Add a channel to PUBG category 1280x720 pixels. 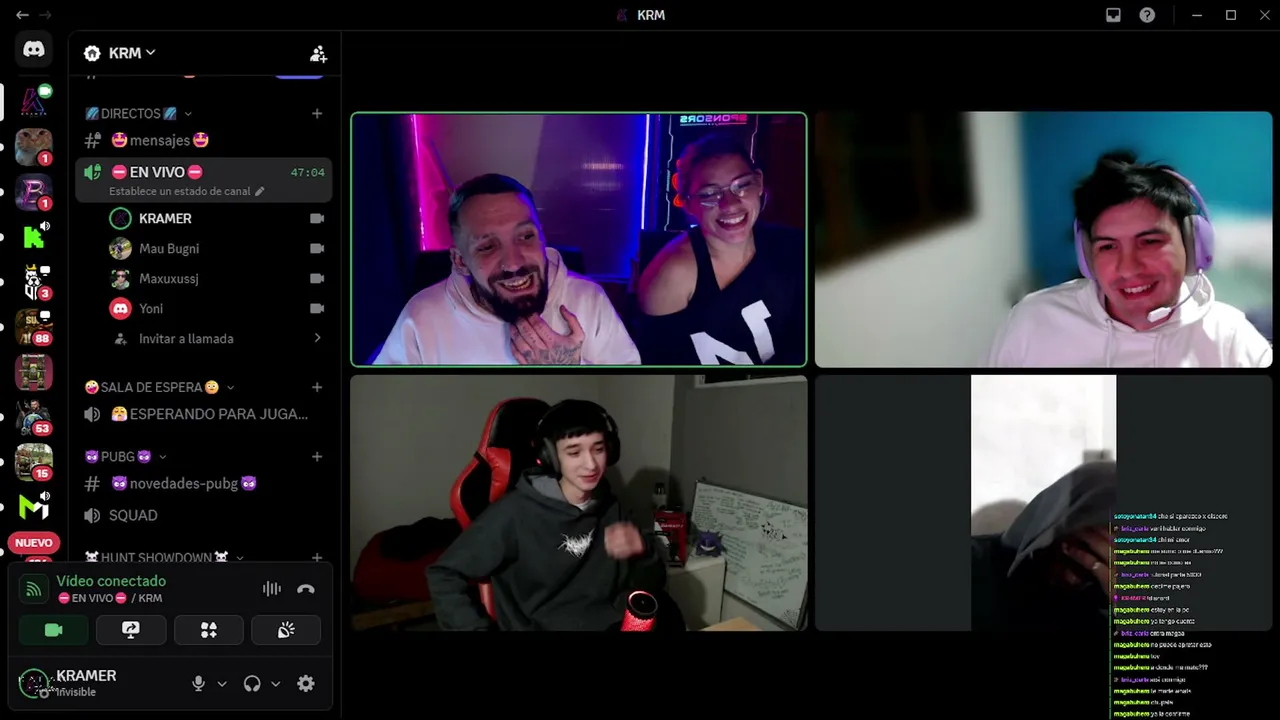[317, 457]
